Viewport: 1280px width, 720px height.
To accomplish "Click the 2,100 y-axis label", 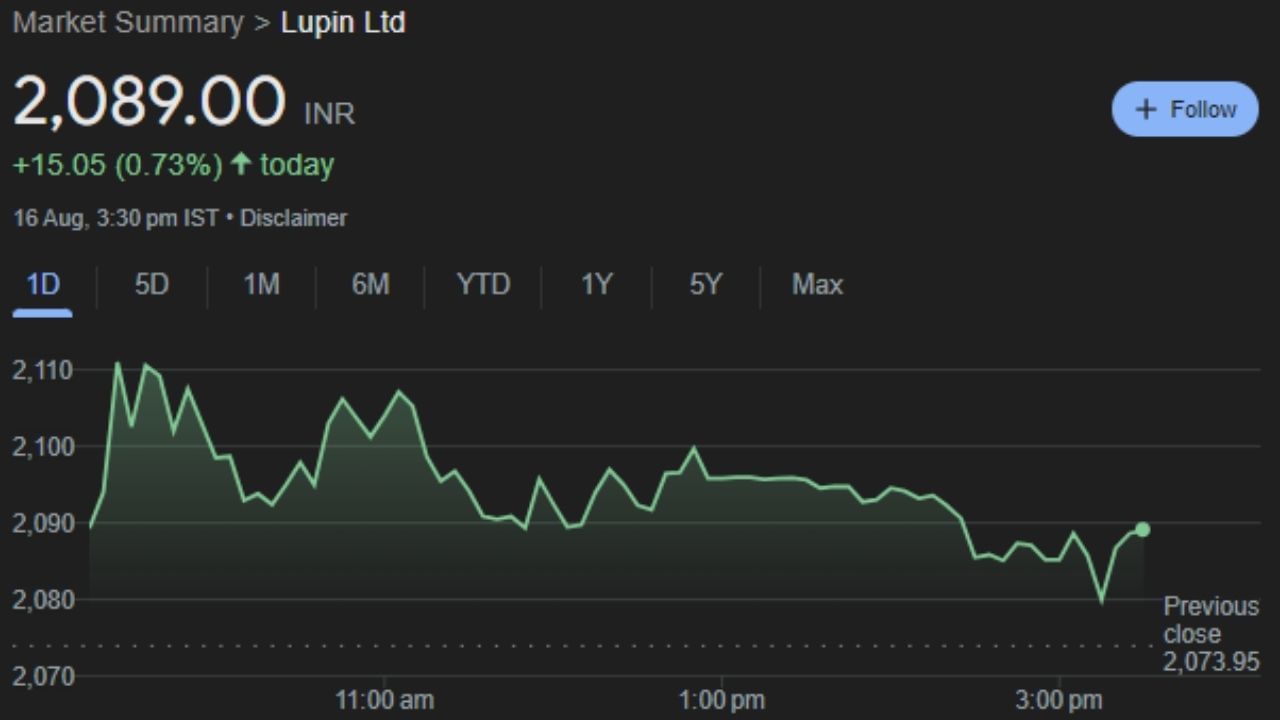I will coord(42,446).
